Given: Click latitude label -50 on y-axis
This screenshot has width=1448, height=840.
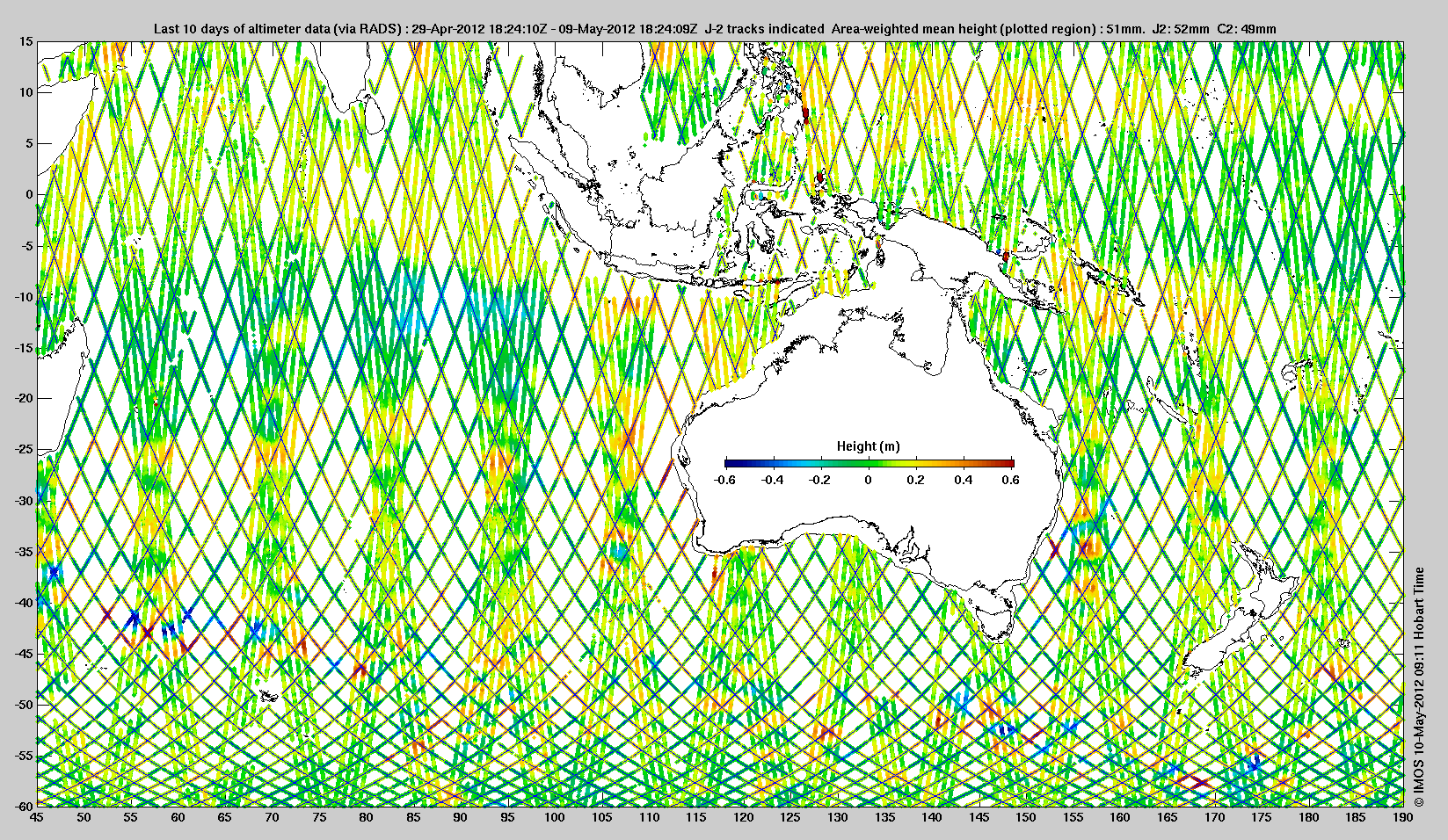Looking at the screenshot, I should (24, 704).
